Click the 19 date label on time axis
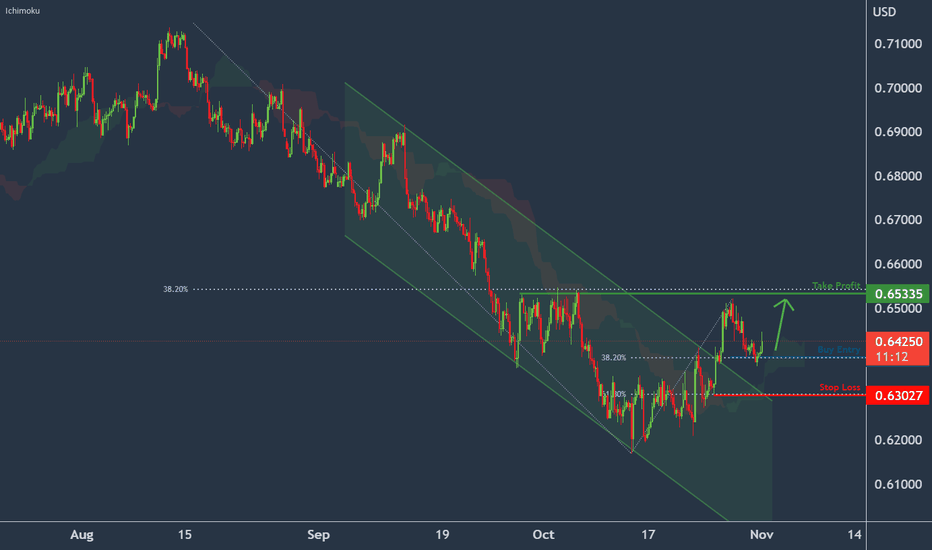Image resolution: width=932 pixels, height=550 pixels. (442, 535)
